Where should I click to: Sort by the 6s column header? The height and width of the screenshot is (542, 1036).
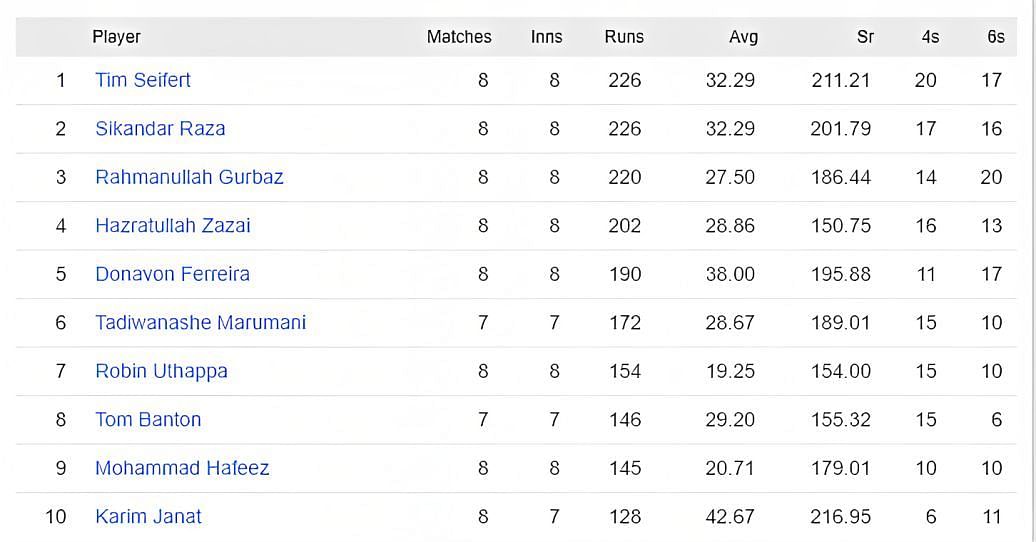[995, 37]
